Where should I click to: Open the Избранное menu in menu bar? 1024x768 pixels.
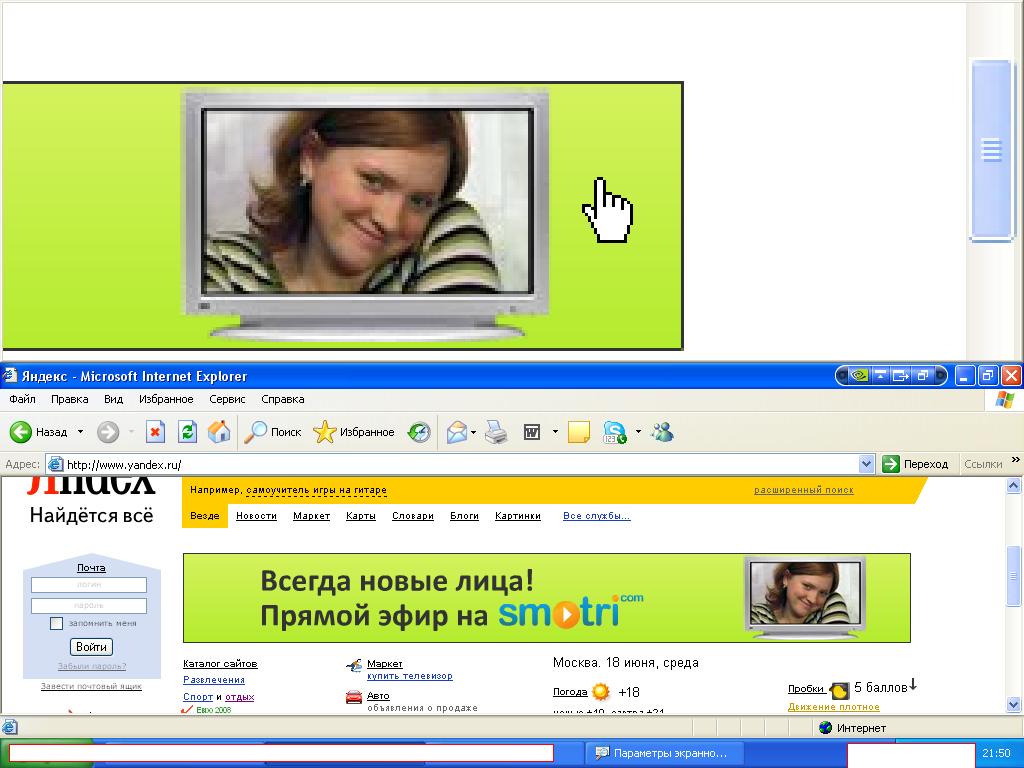(x=166, y=399)
